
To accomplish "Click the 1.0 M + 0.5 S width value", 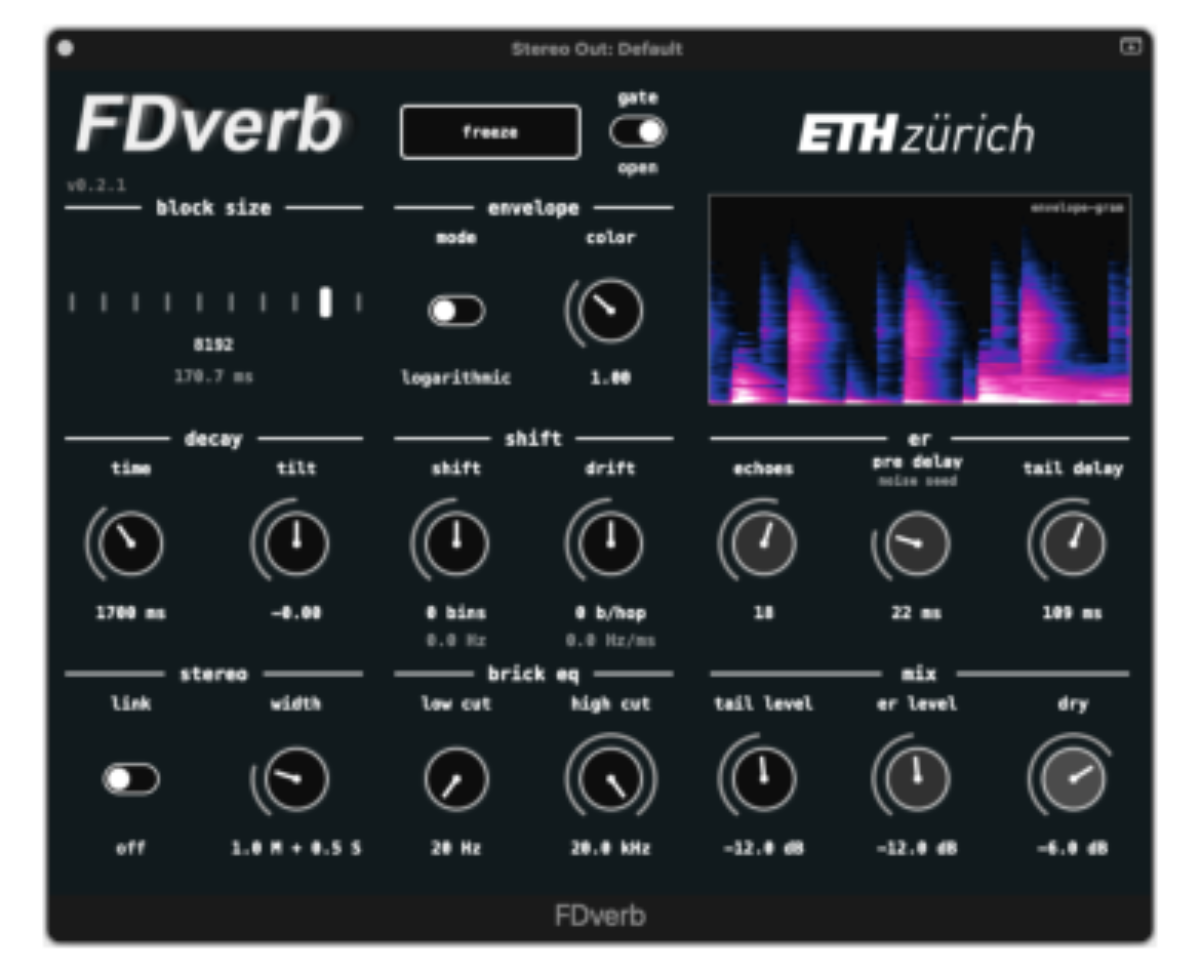I will click(x=295, y=848).
